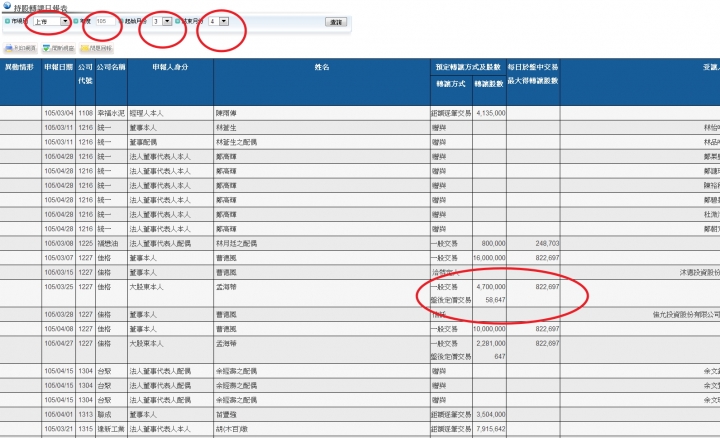Select the date cell 105/04/01
720x438 pixels.
[x=59, y=415]
